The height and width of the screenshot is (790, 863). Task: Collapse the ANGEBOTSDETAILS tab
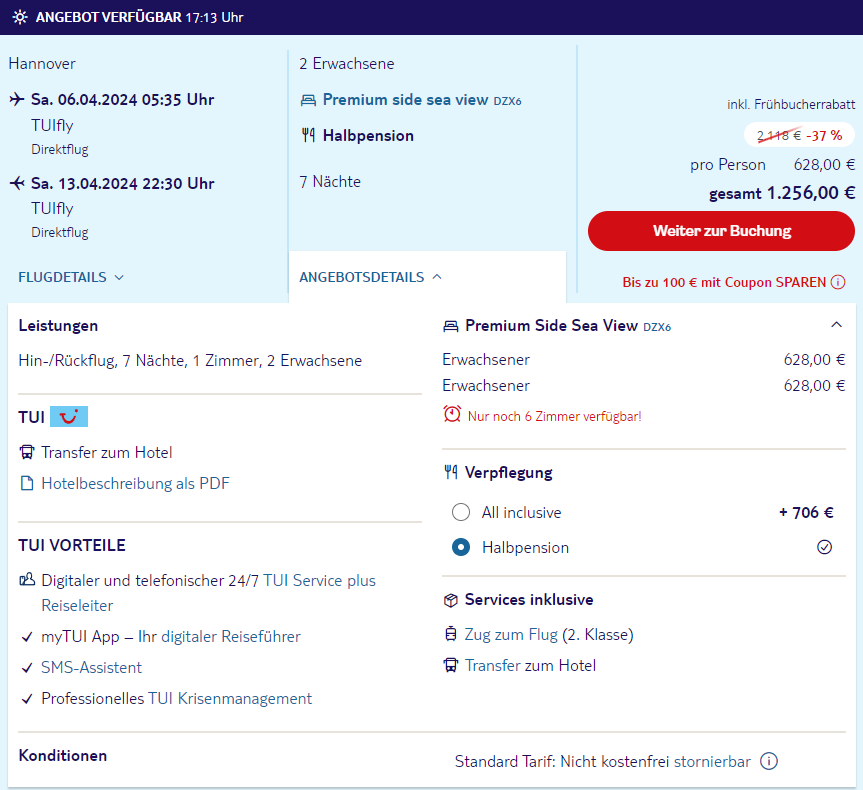[x=370, y=277]
